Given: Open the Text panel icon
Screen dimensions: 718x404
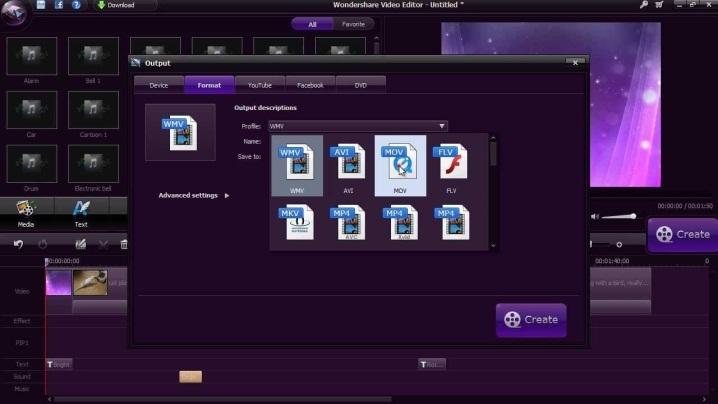Looking at the screenshot, I should 81,213.
